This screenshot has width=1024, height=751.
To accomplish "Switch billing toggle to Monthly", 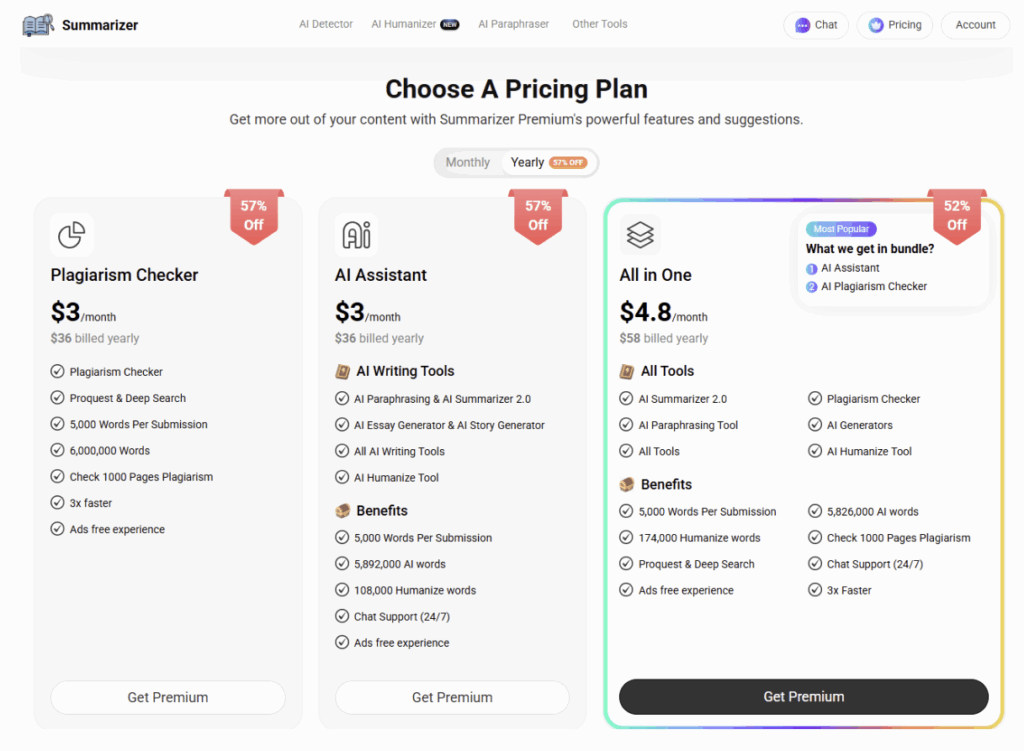I will pos(468,162).
